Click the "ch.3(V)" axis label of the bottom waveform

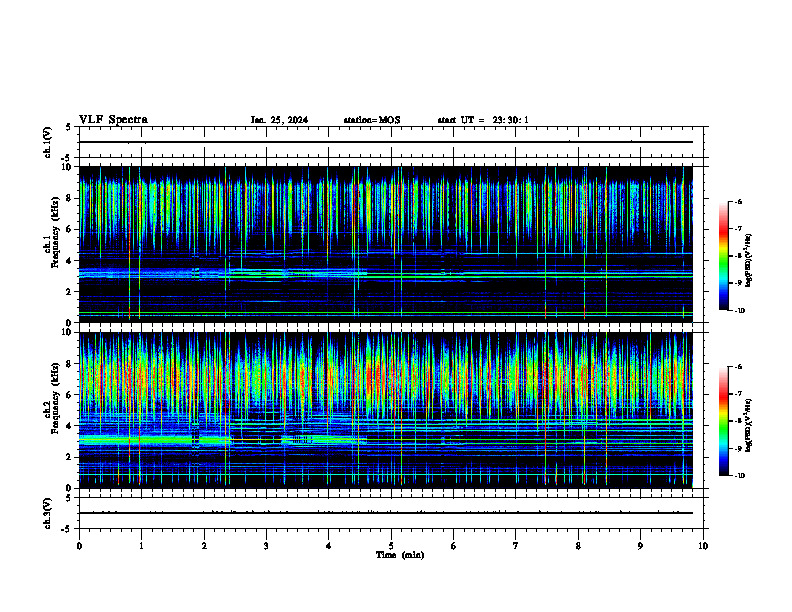[x=47, y=513]
